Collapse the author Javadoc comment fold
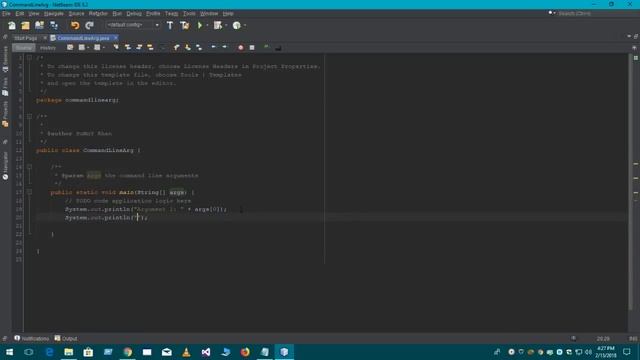 click(29, 117)
